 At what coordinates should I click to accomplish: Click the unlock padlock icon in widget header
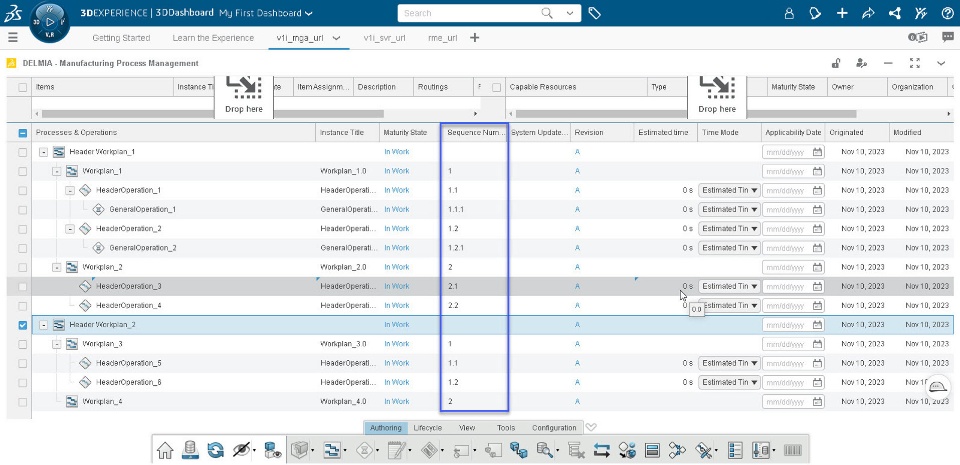[835, 63]
